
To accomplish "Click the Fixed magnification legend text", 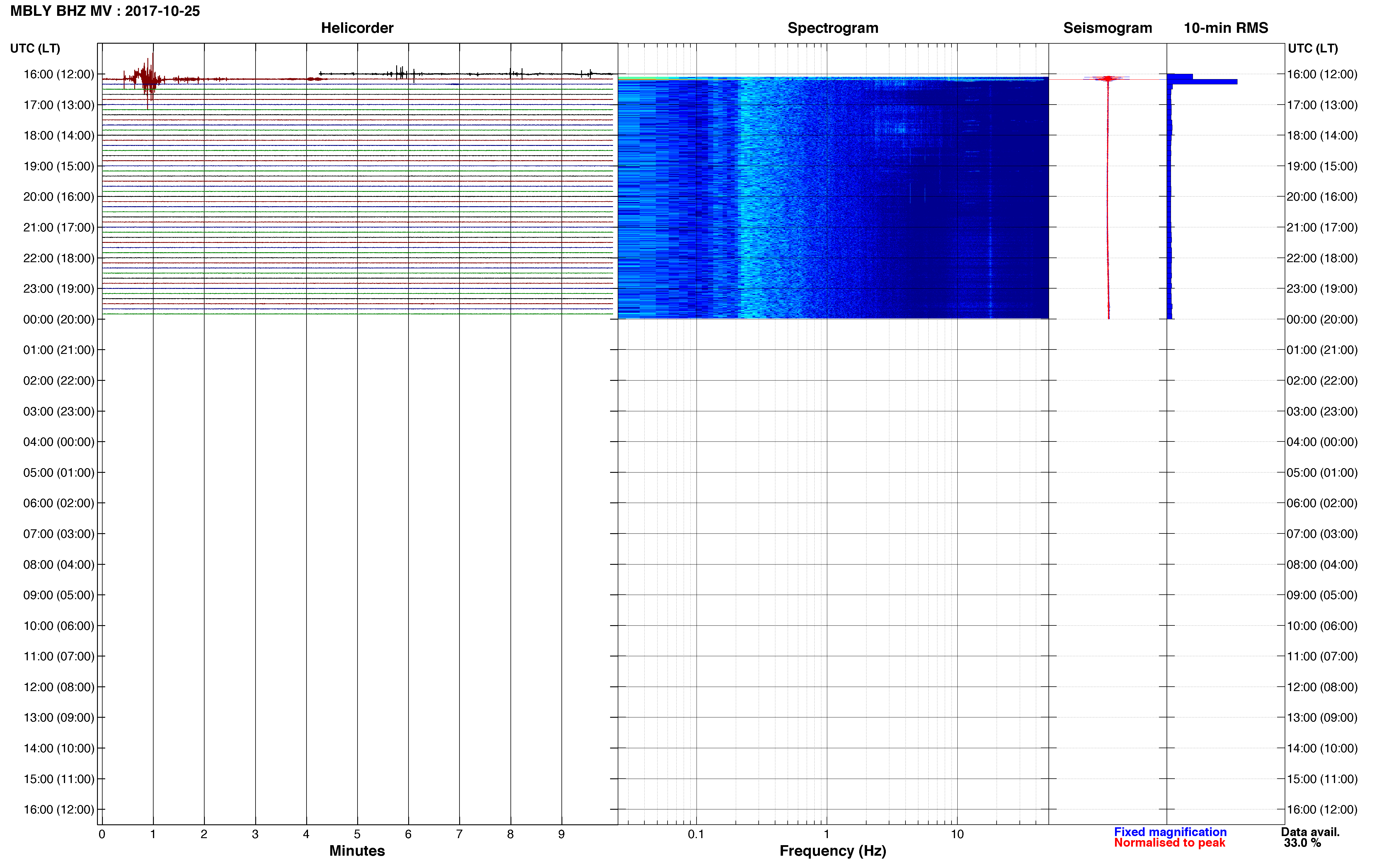I will pos(1170,833).
